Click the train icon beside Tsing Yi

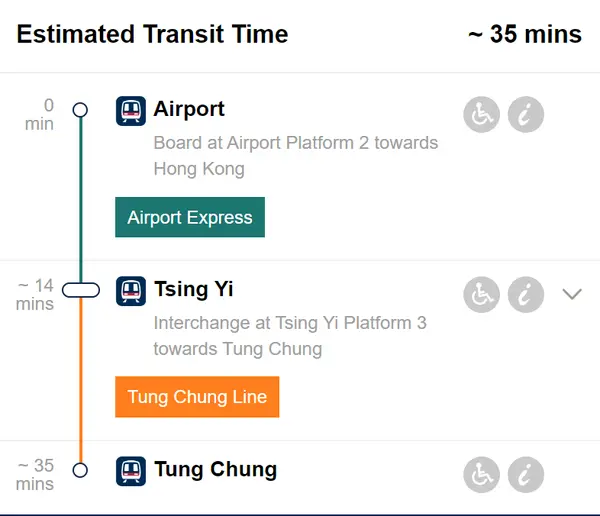pos(131,290)
